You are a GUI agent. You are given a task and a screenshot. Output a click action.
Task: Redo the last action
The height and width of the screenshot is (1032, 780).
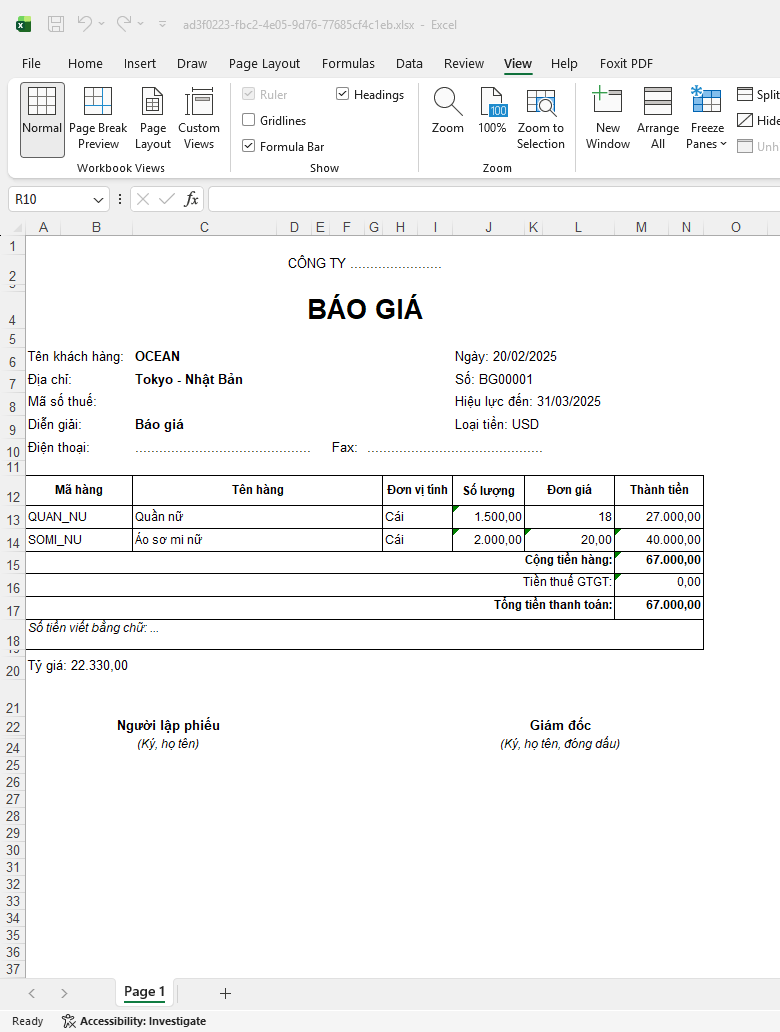pos(124,24)
